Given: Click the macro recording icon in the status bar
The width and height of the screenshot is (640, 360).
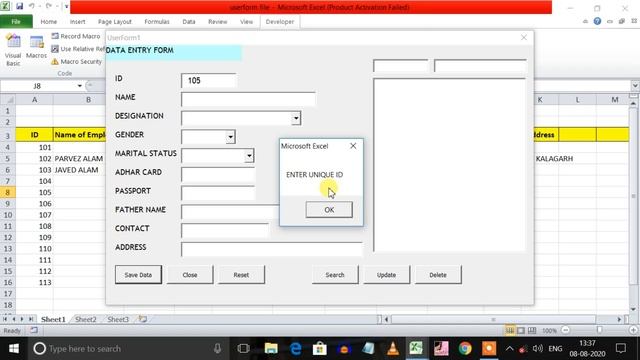Looking at the screenshot, I should pyautogui.click(x=33, y=330).
